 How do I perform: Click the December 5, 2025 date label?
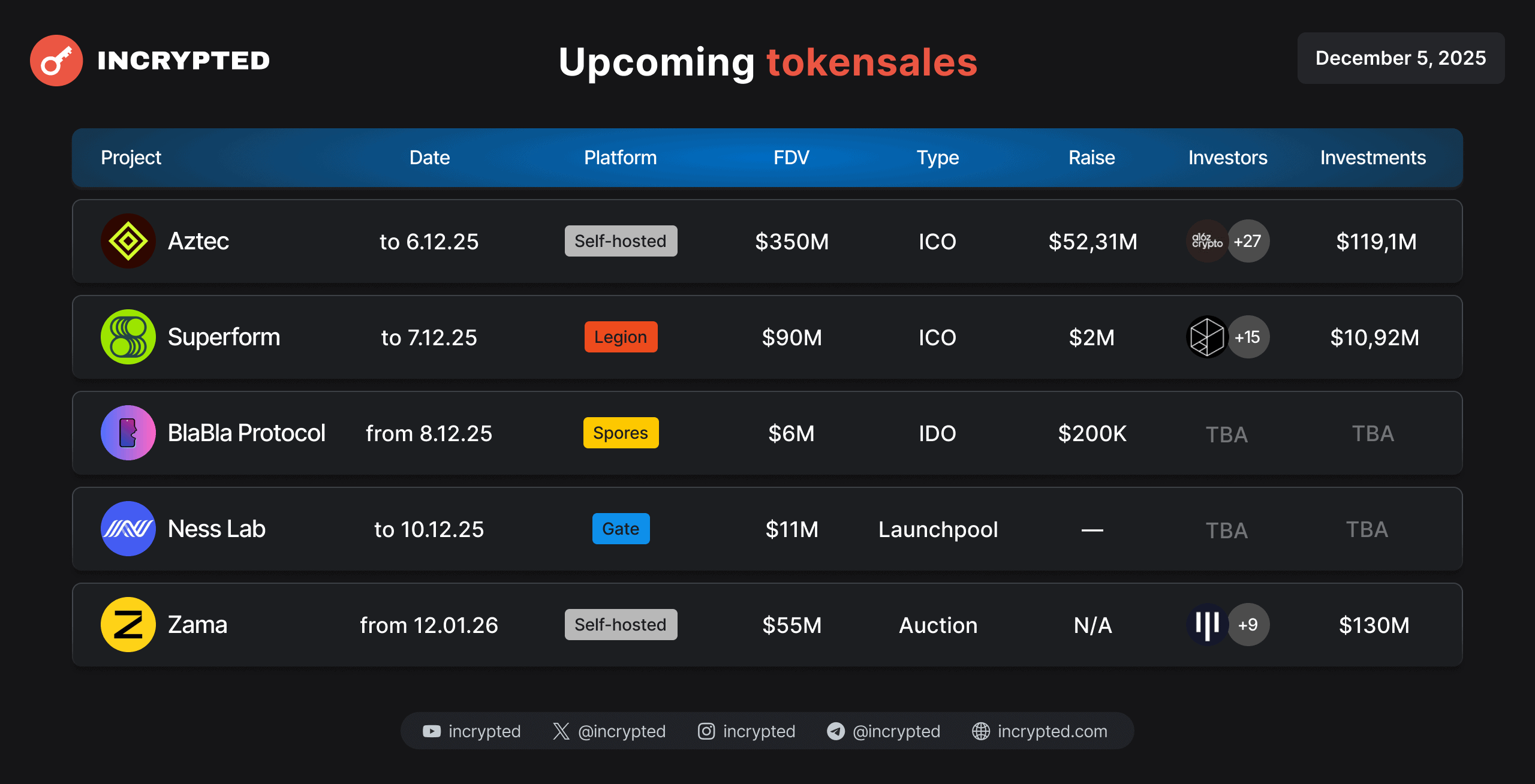pyautogui.click(x=1401, y=58)
